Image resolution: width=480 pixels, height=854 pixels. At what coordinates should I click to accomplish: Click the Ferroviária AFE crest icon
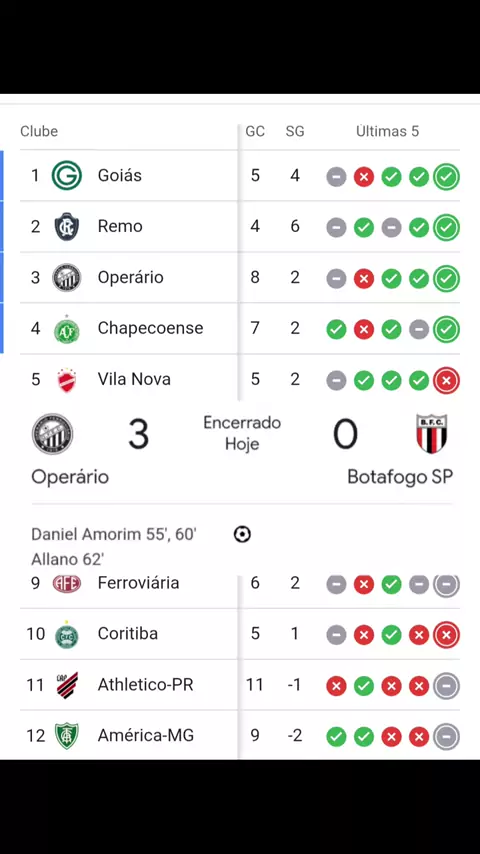66,584
